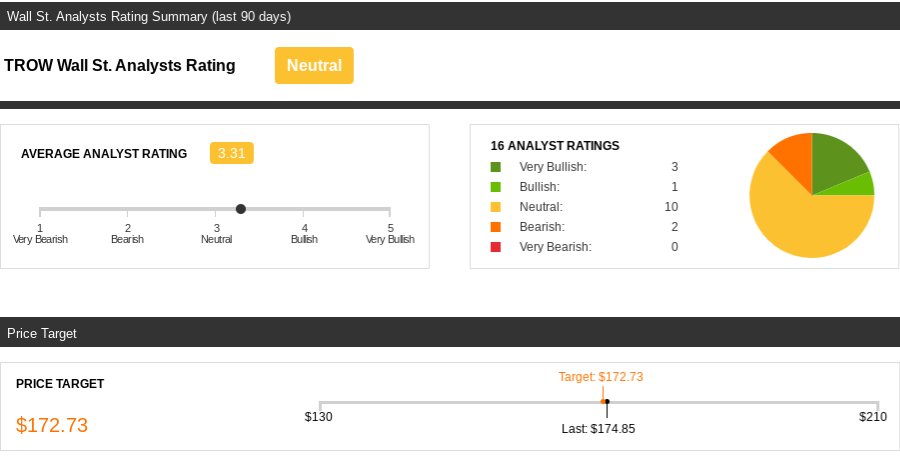Click the '2 Bearish' scale label

tap(127, 234)
